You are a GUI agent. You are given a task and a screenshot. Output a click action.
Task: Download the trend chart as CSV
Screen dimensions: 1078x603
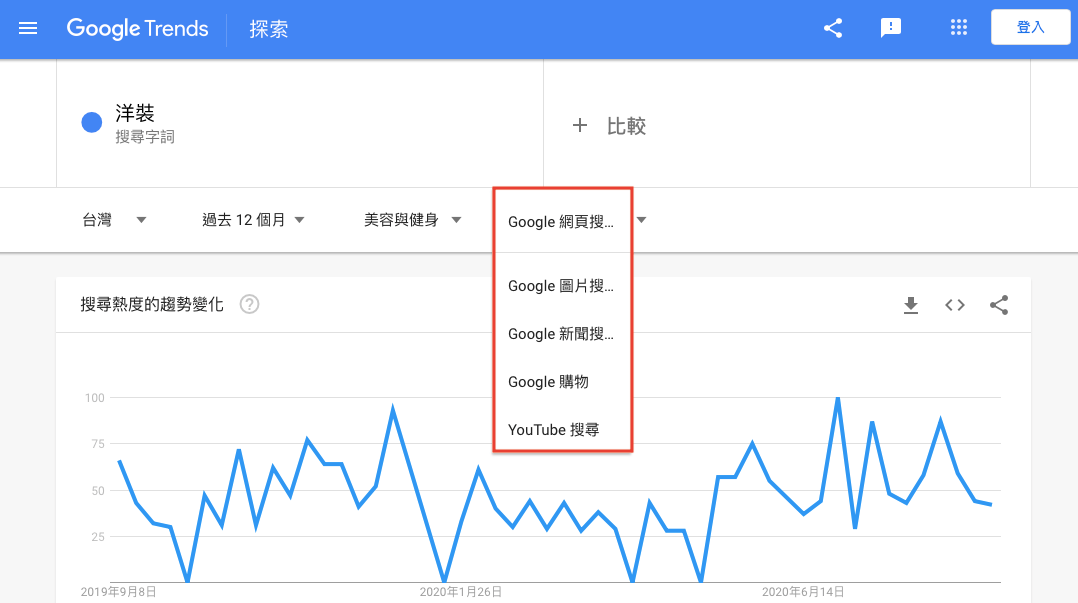[x=911, y=305]
